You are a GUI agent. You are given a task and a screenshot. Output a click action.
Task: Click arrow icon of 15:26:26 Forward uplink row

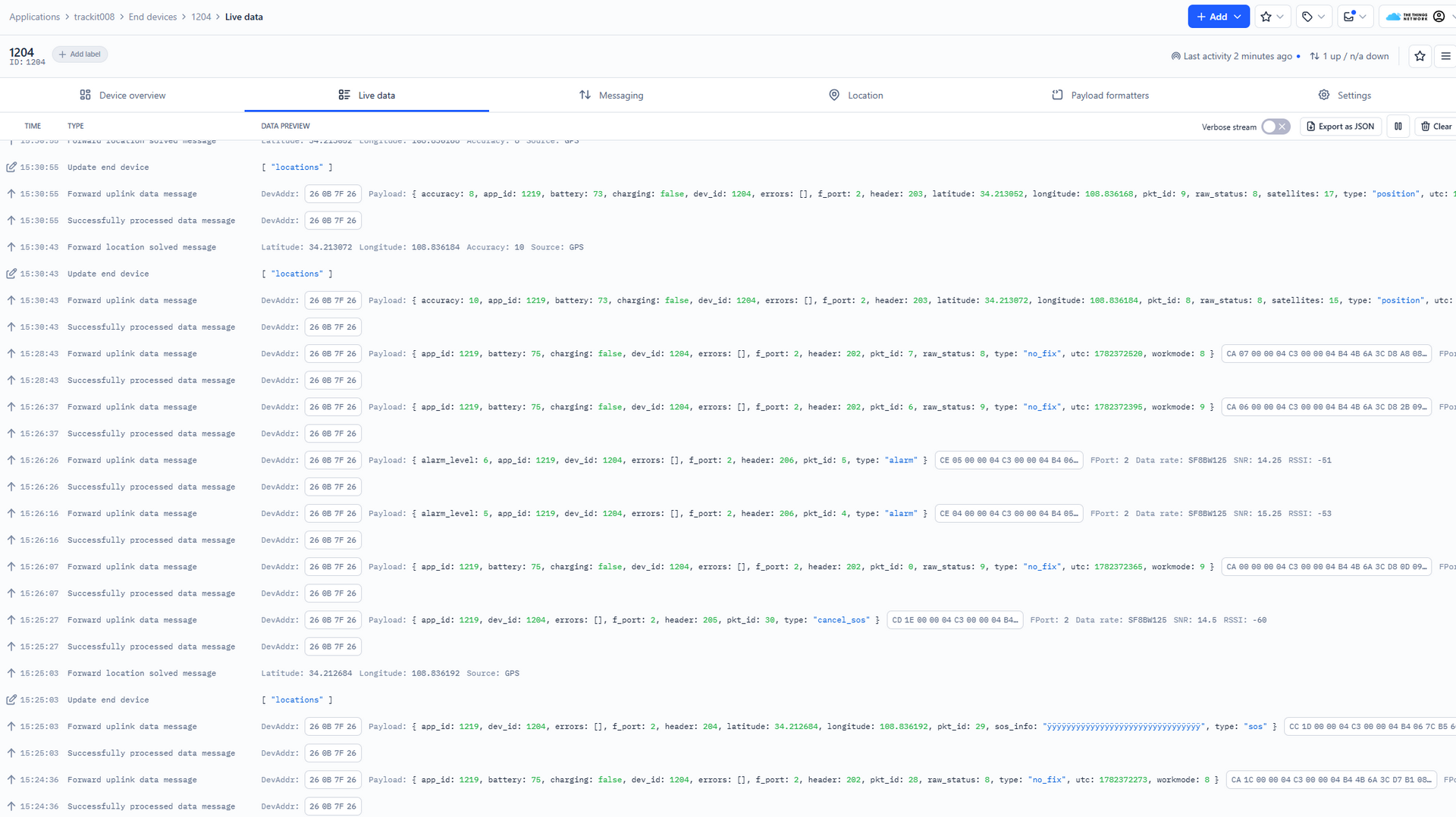(x=11, y=460)
